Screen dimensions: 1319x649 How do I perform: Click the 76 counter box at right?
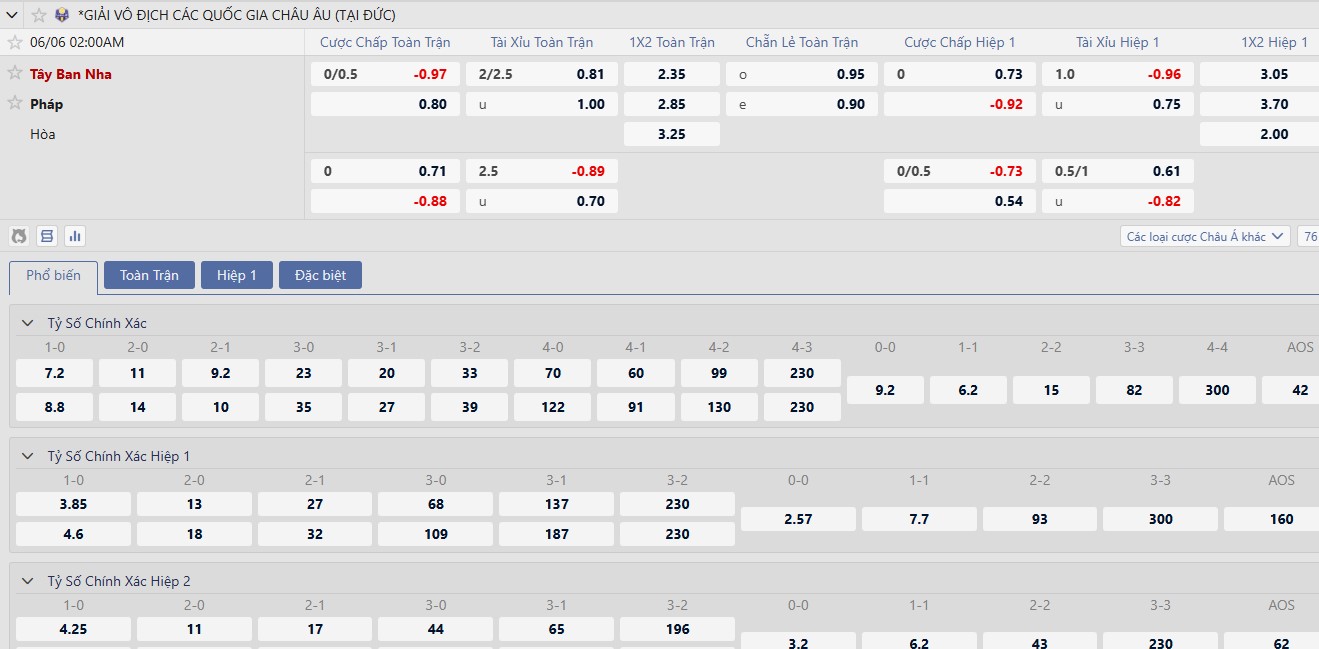point(1308,237)
